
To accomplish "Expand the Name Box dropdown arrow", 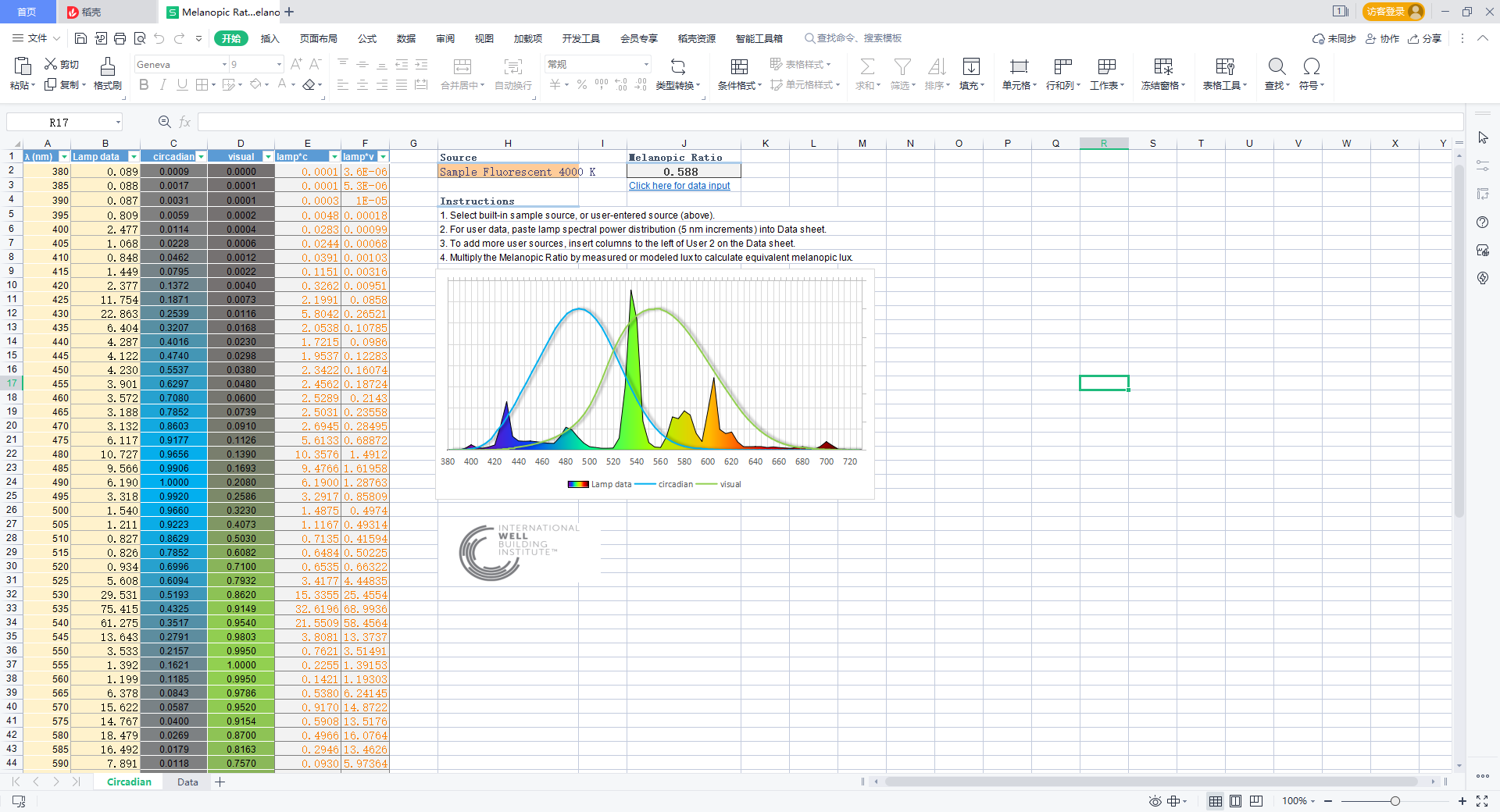I will 118,122.
